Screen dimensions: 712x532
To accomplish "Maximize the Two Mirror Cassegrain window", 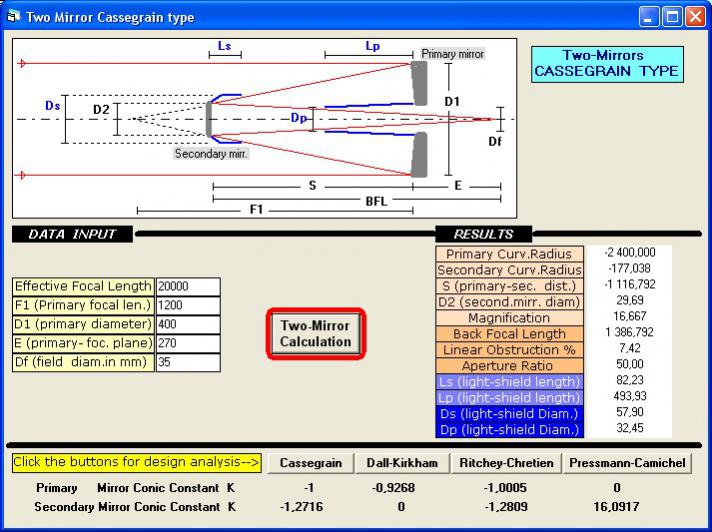I will pyautogui.click(x=672, y=17).
